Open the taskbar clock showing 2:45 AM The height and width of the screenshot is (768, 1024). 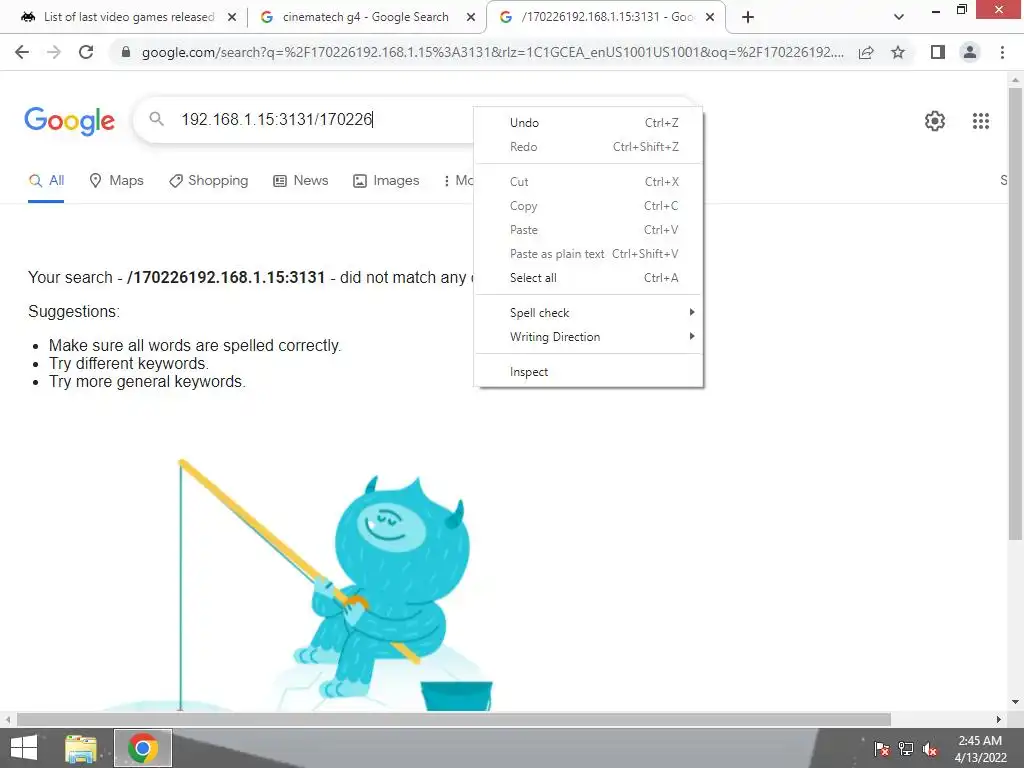(980, 749)
